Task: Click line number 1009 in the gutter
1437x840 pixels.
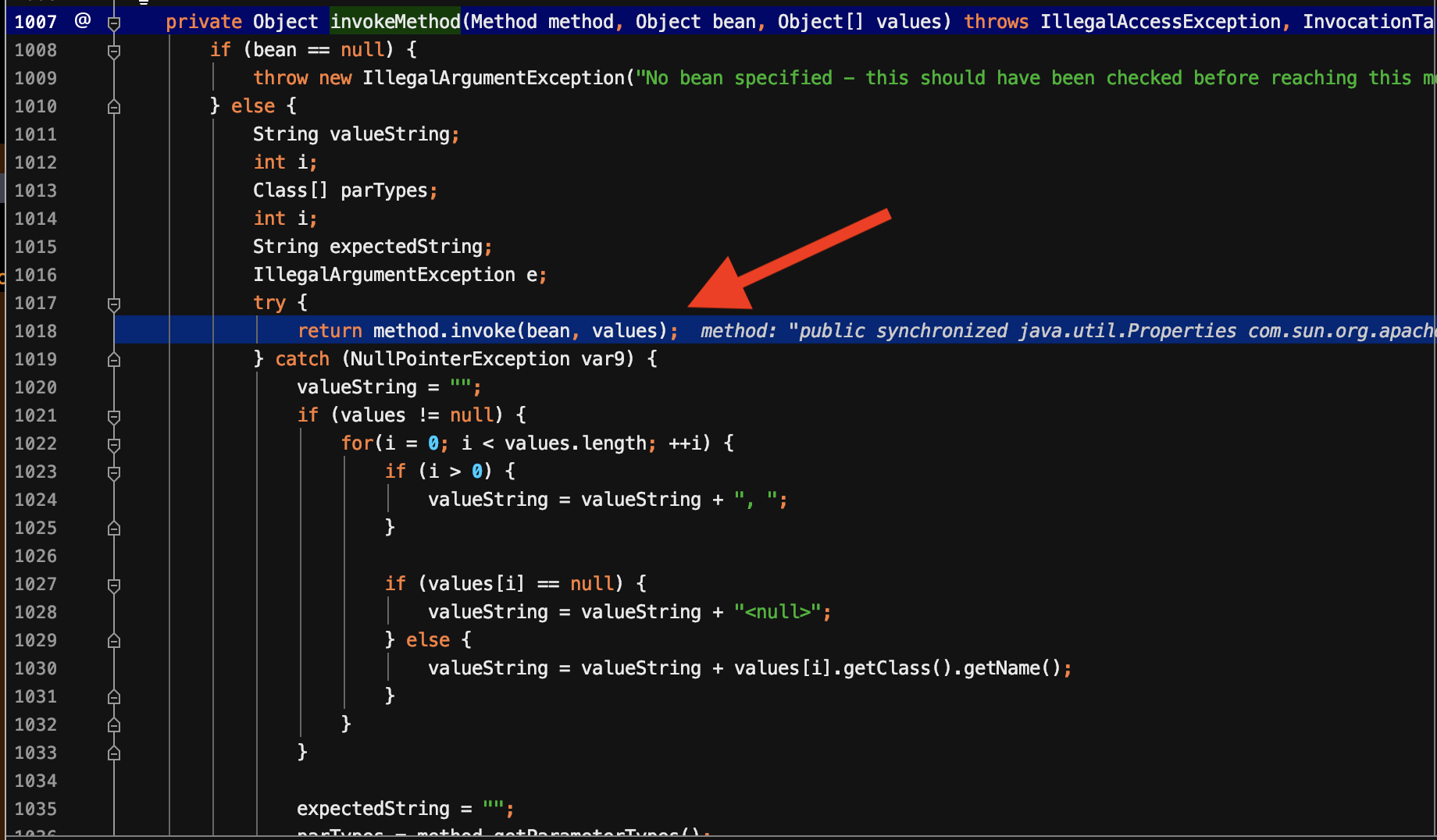Action: tap(36, 78)
